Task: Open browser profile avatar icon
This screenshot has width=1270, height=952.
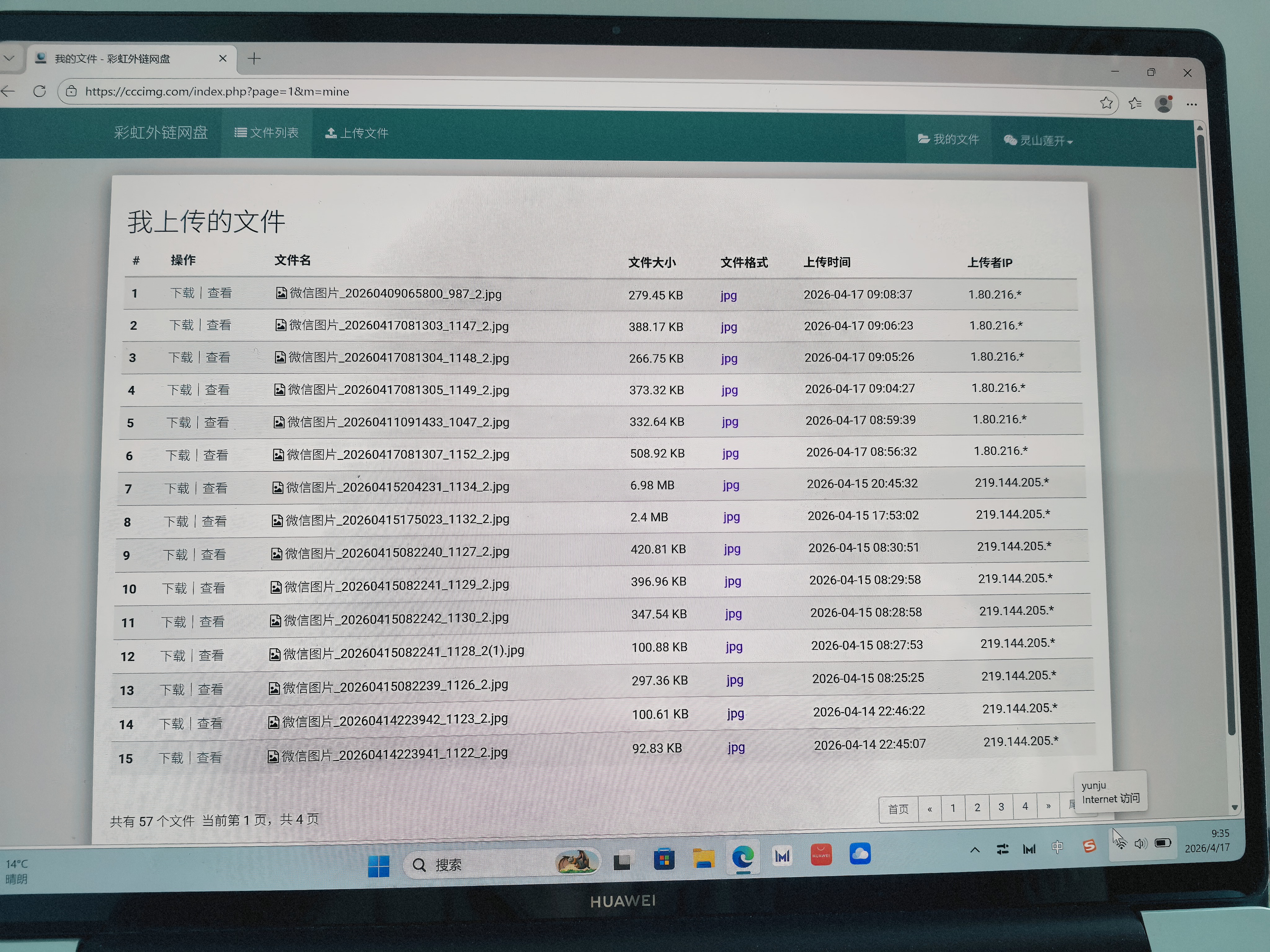Action: pyautogui.click(x=1164, y=104)
